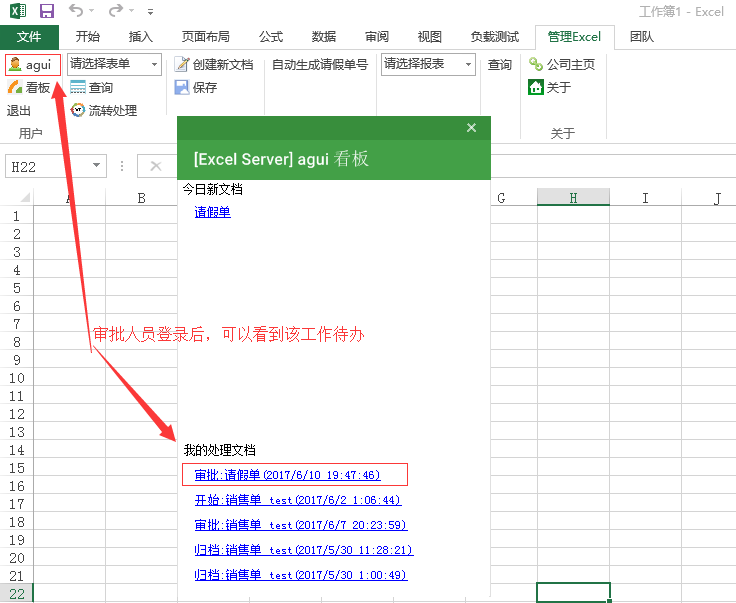This screenshot has width=736, height=603.
Task: Switch to the 页面布局 ribbon tab
Action: pos(207,37)
